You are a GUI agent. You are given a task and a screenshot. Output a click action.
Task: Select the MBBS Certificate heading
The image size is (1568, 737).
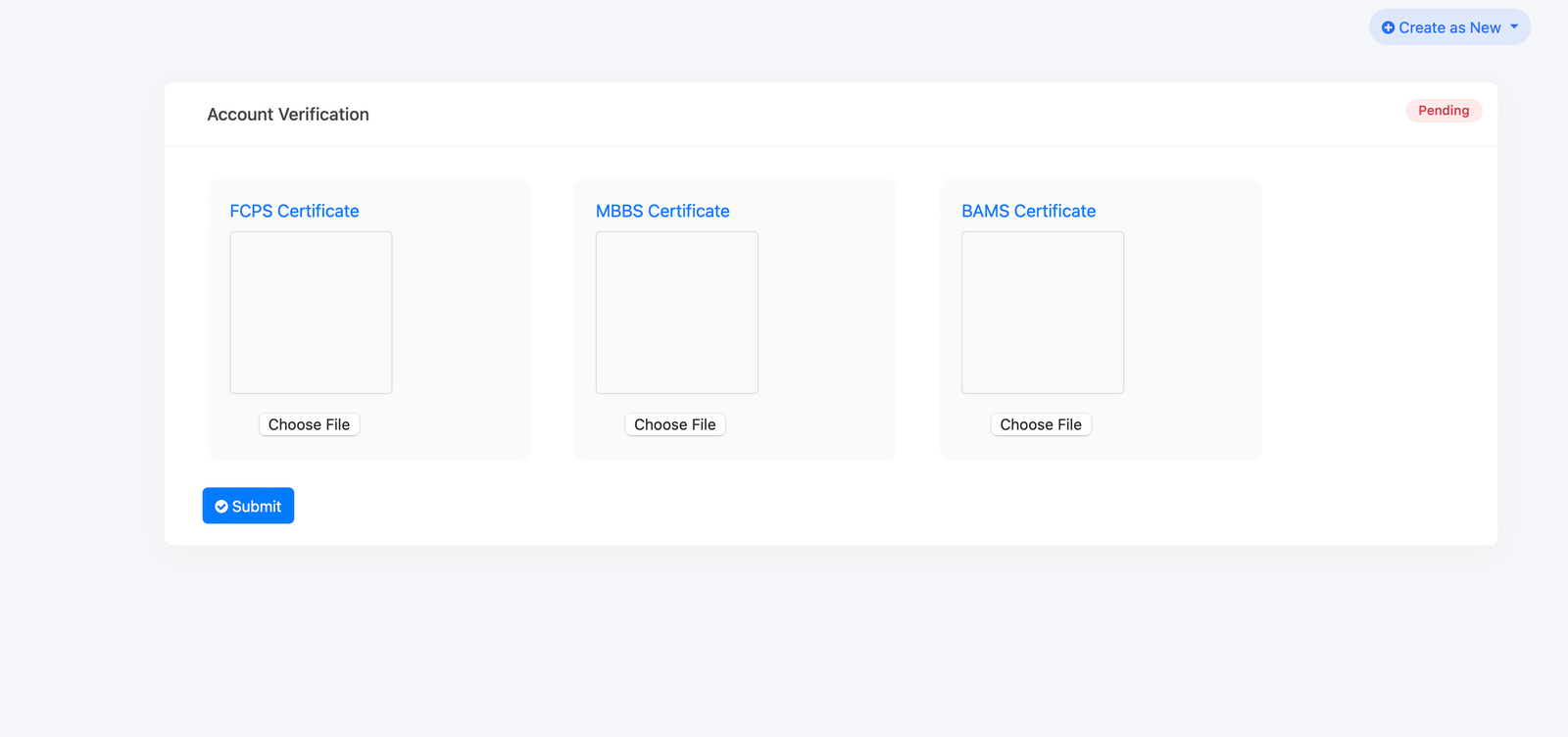[662, 211]
